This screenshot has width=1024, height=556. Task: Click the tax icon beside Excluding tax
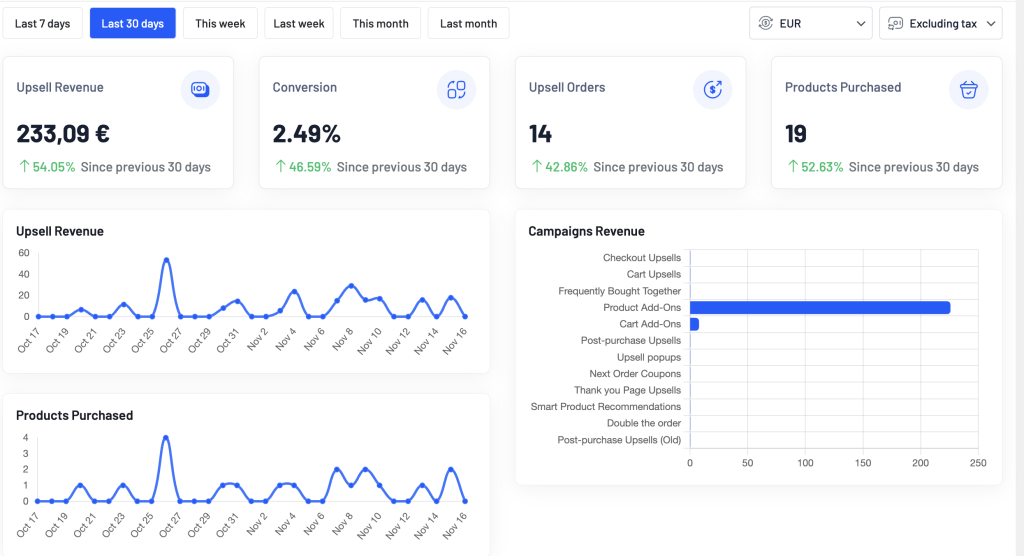pyautogui.click(x=895, y=23)
